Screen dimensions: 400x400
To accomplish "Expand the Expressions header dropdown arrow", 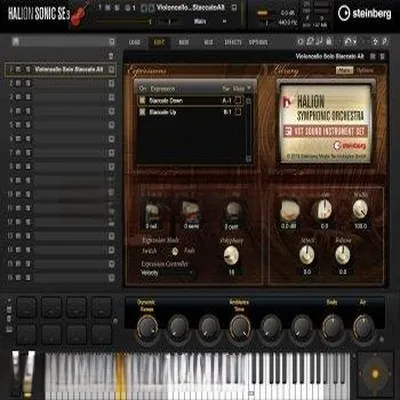I will point(249,89).
